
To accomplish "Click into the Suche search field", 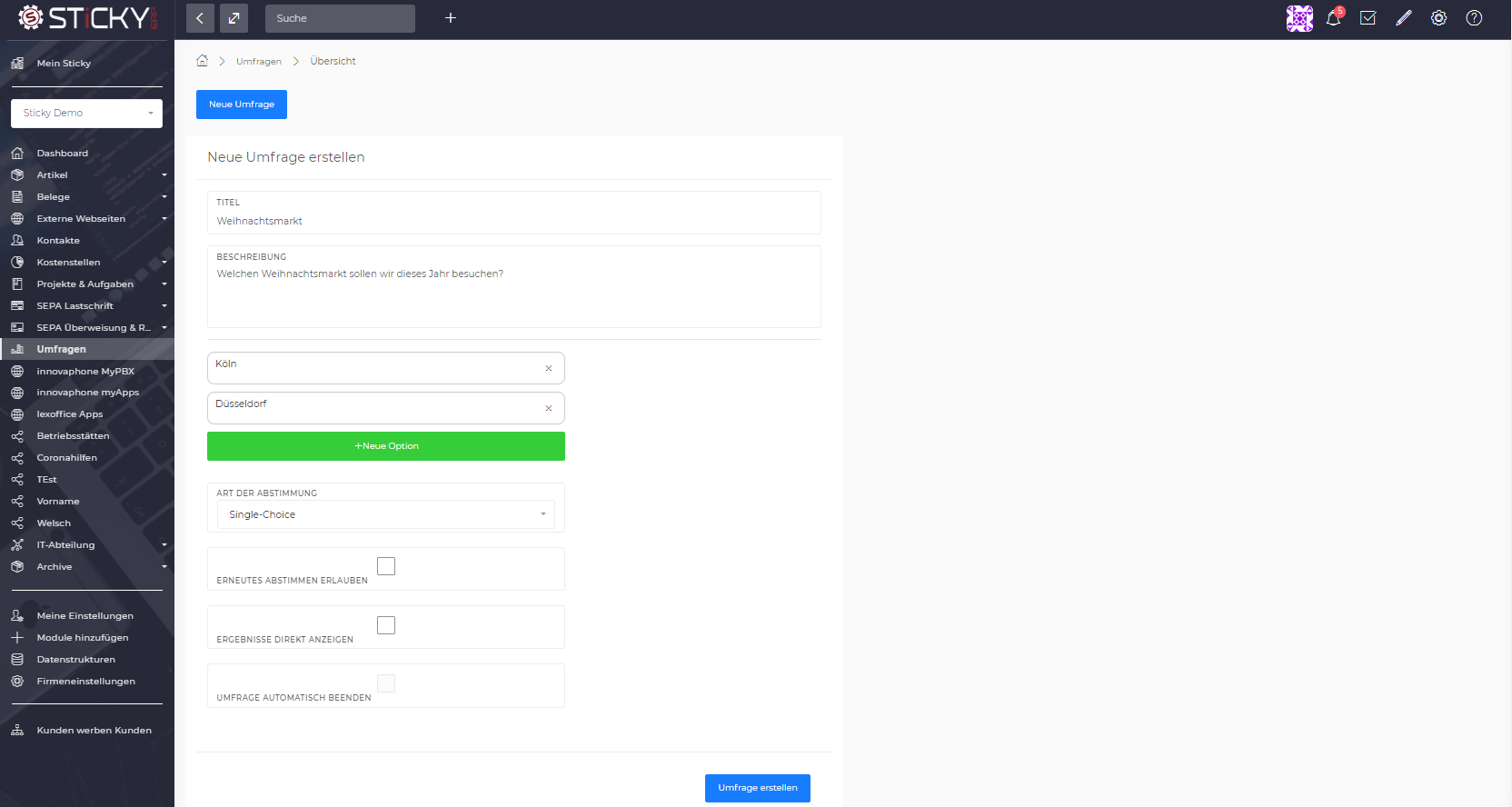I will pyautogui.click(x=340, y=18).
